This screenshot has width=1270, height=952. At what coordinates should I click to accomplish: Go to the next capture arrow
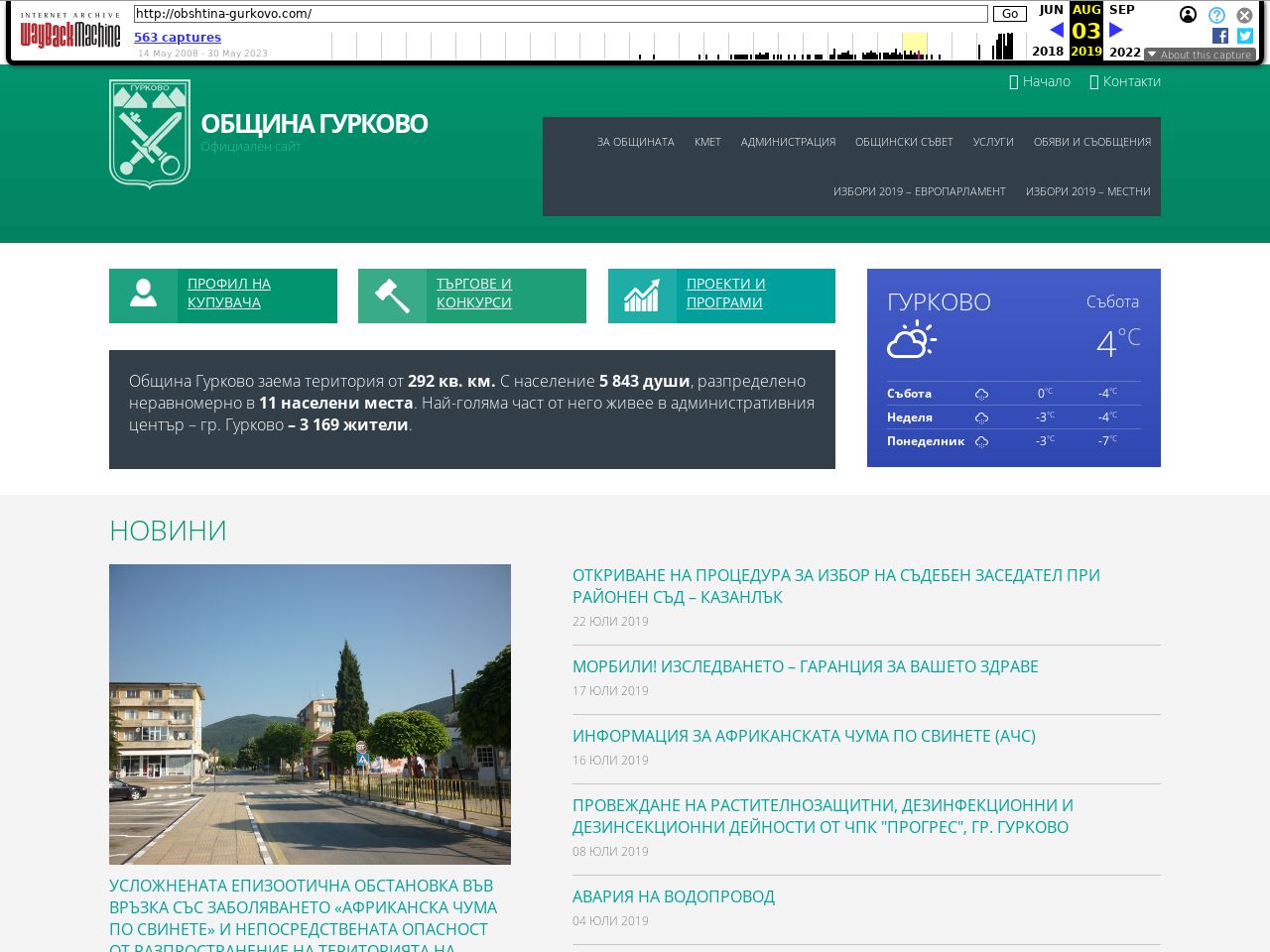[x=1116, y=30]
